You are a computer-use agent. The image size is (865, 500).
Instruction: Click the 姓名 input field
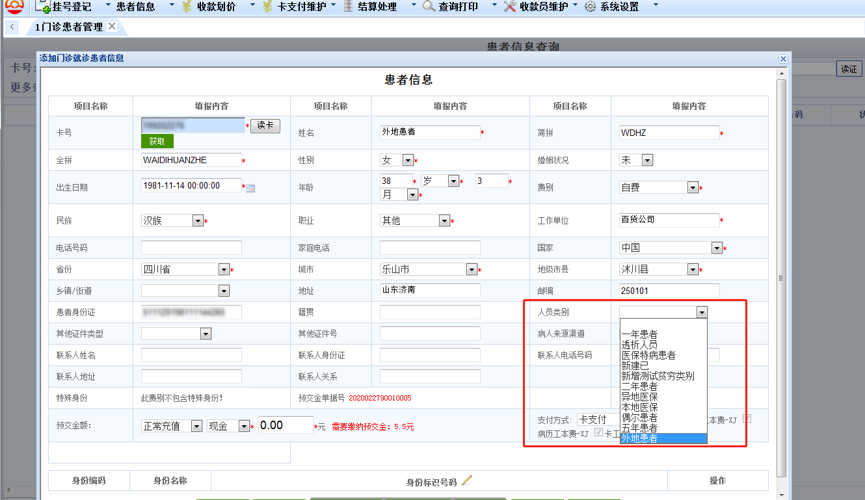[x=430, y=132]
